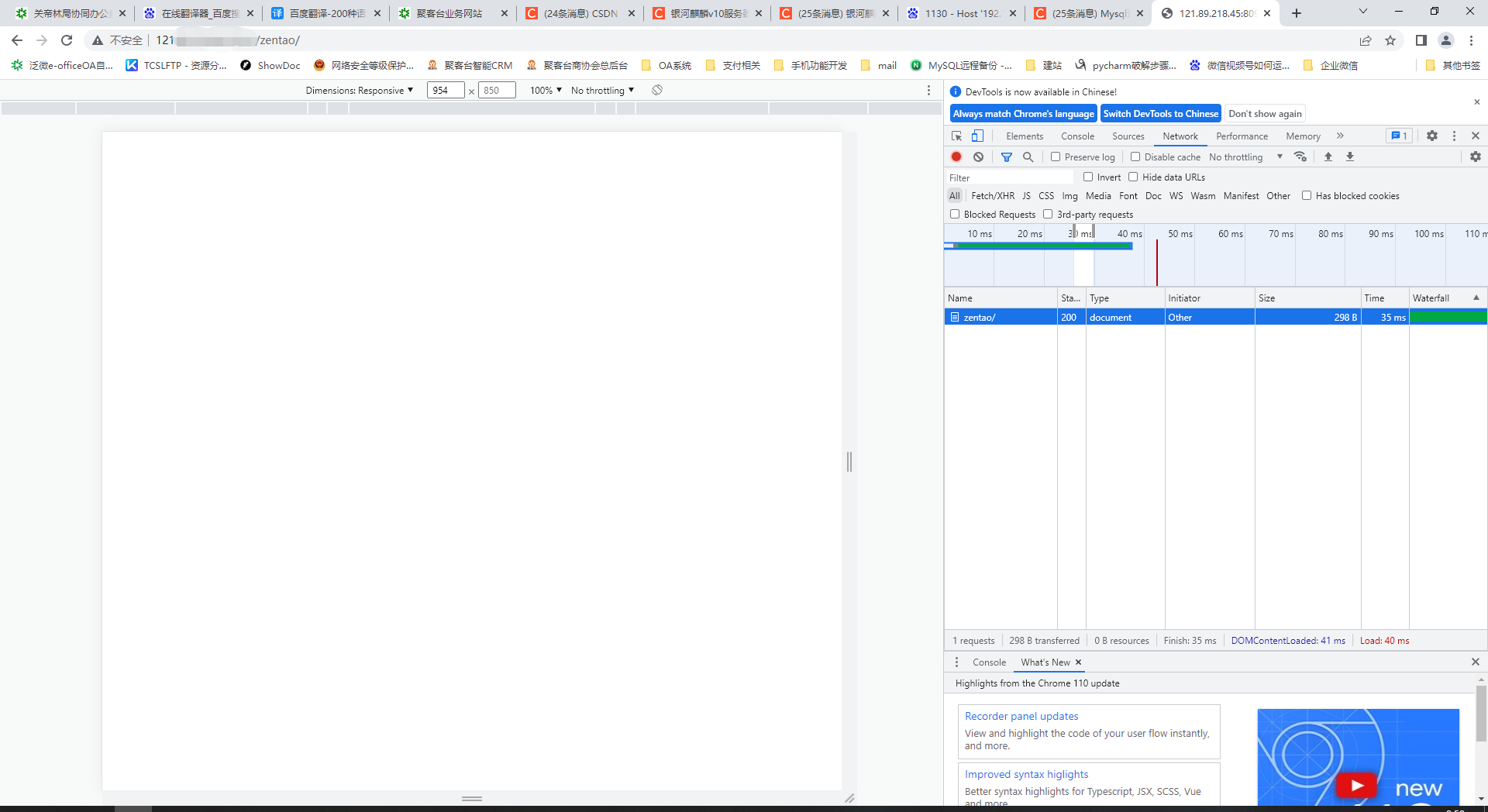Viewport: 1488px width, 812px height.
Task: Open the ShowDoc bookmark
Action: (270, 66)
